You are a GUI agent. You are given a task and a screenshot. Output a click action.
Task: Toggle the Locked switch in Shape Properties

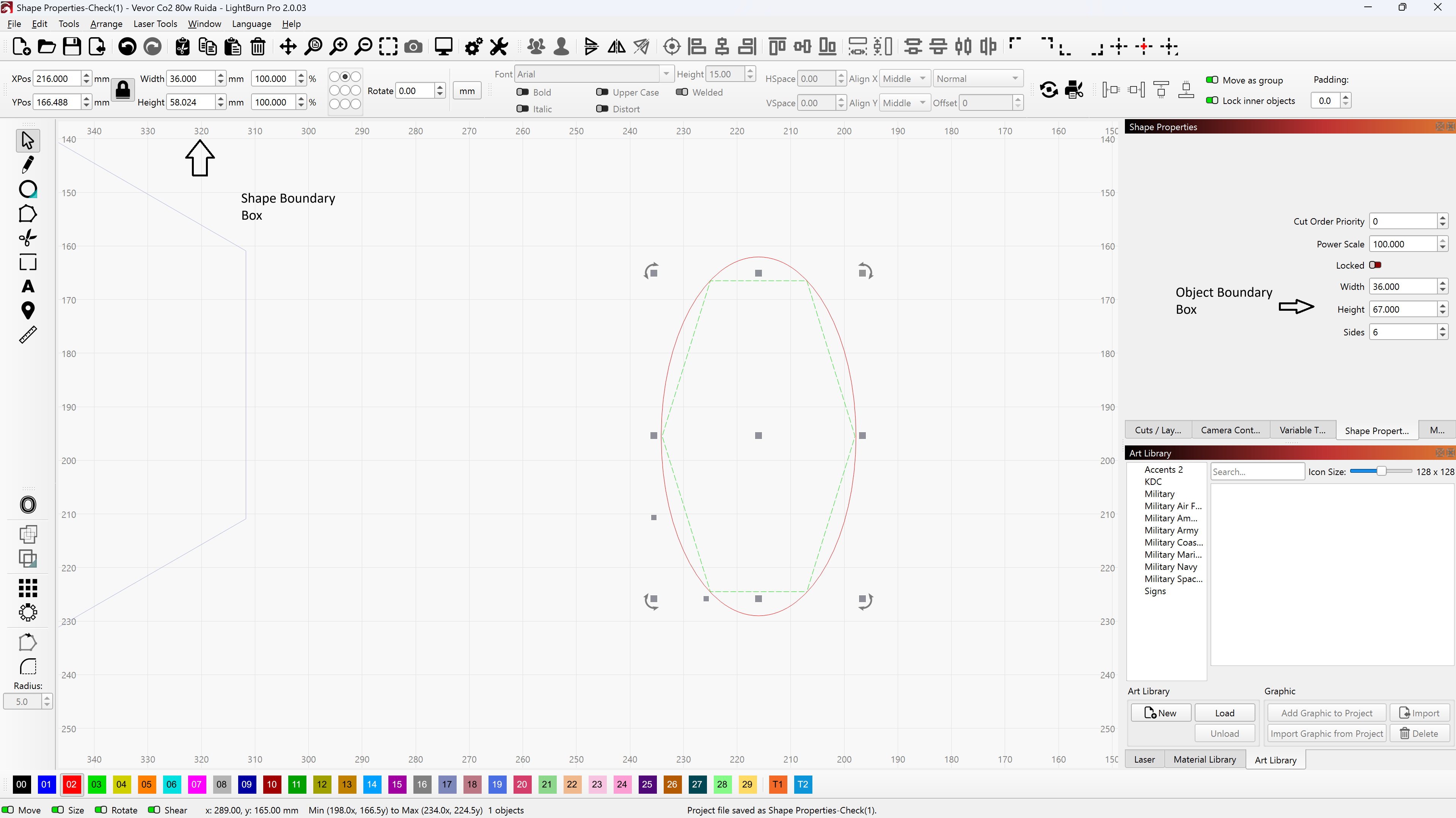[1375, 265]
